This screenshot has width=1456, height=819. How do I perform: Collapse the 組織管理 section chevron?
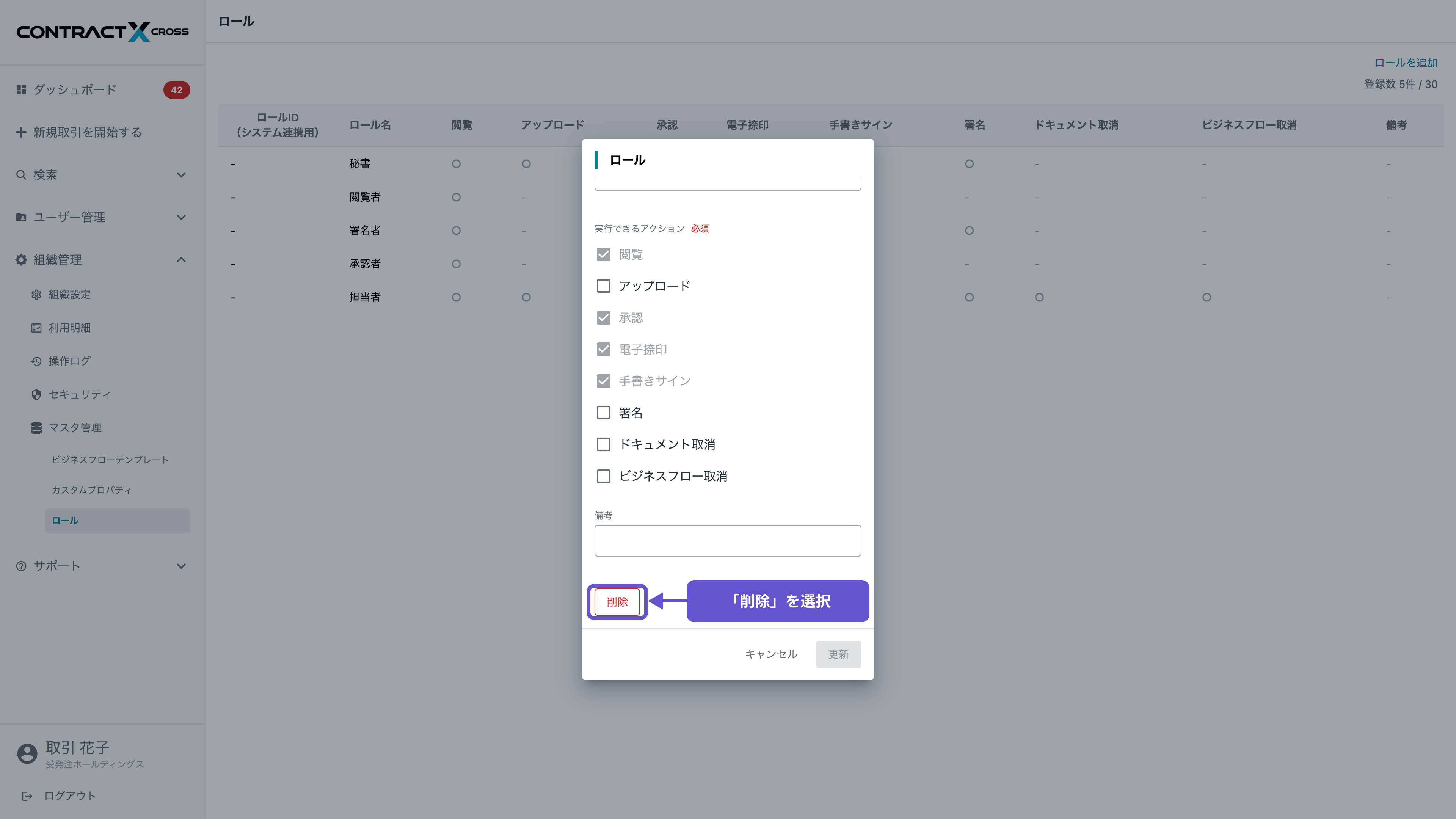click(x=181, y=259)
